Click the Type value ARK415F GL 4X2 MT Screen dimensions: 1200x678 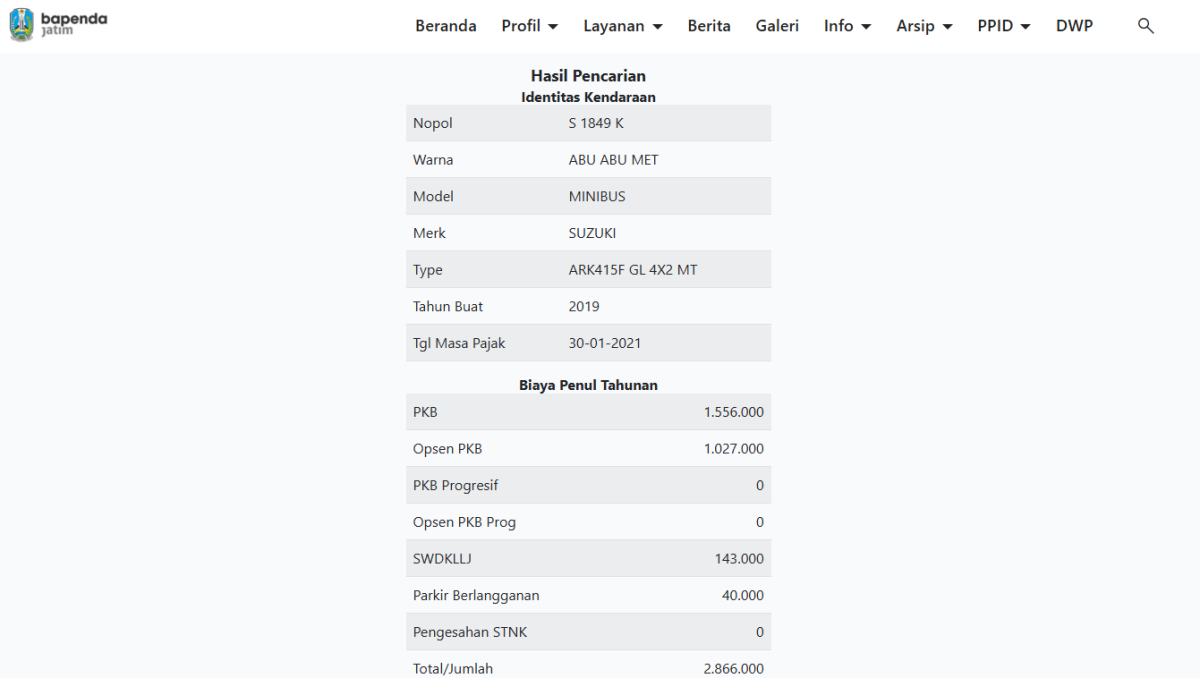[633, 270]
